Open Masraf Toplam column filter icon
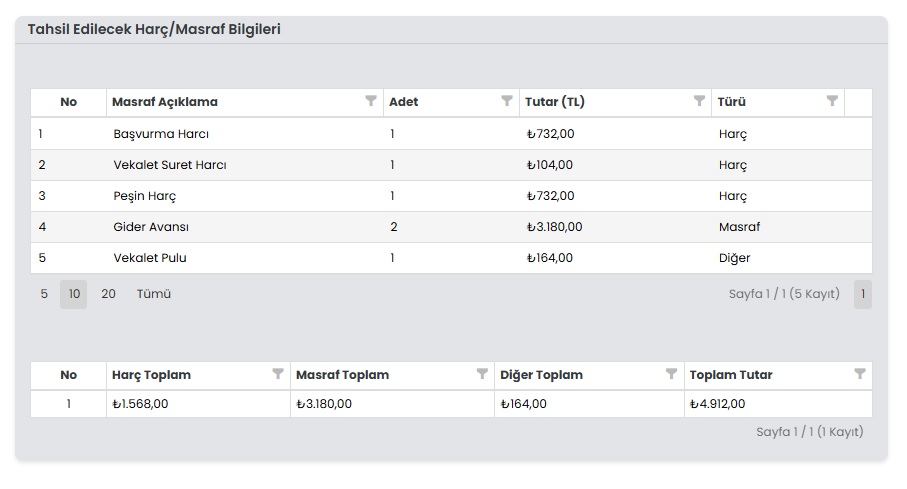 click(x=482, y=374)
